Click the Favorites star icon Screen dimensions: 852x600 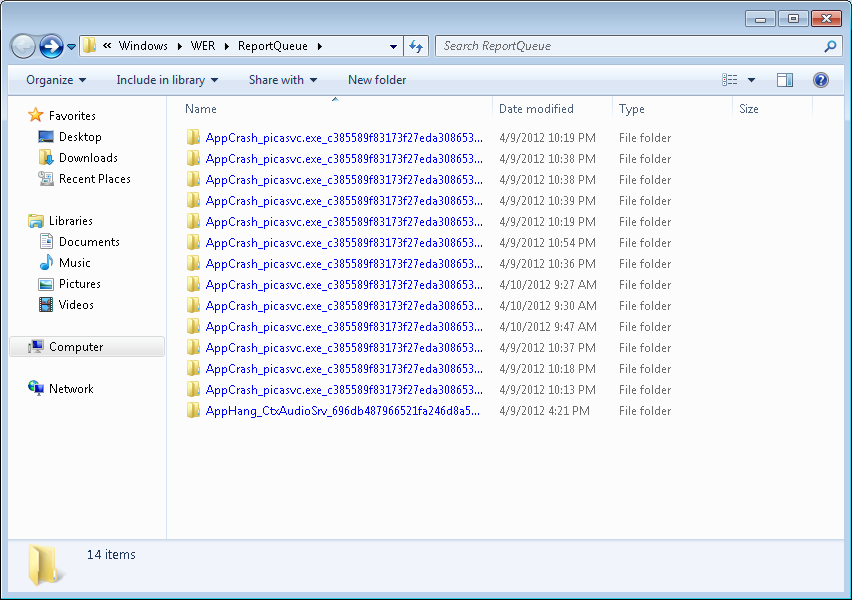35,115
